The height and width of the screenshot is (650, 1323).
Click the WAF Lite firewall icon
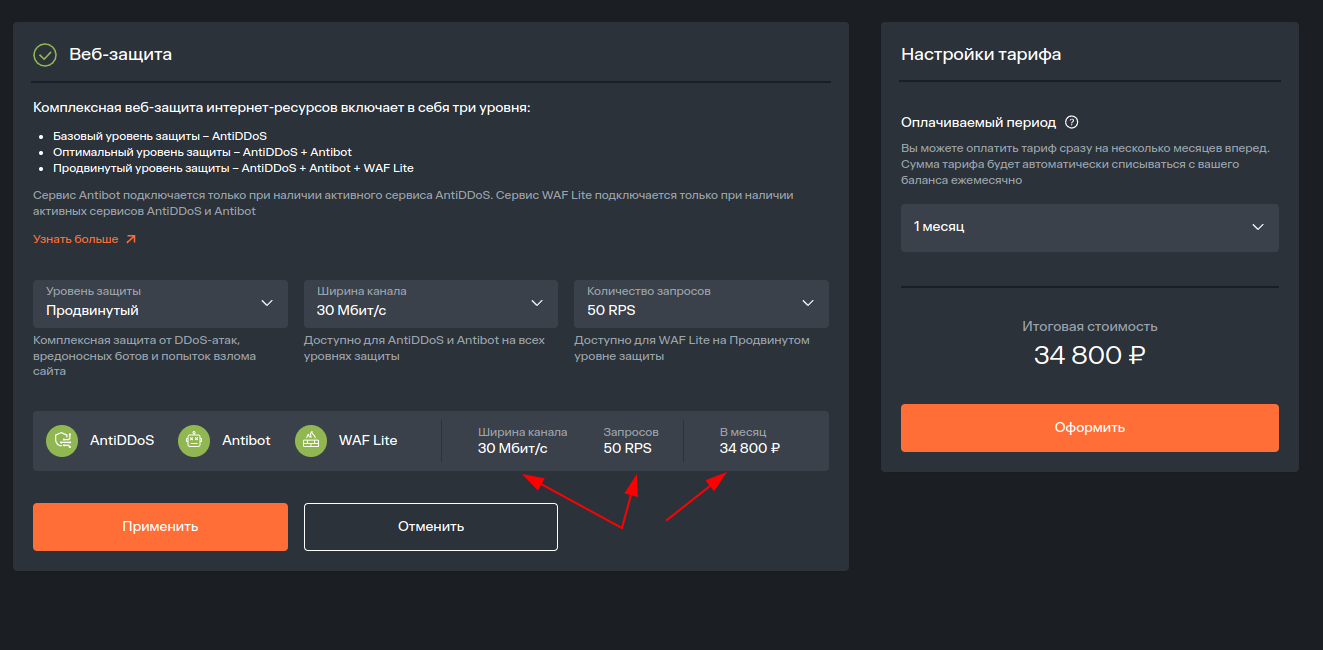point(311,441)
